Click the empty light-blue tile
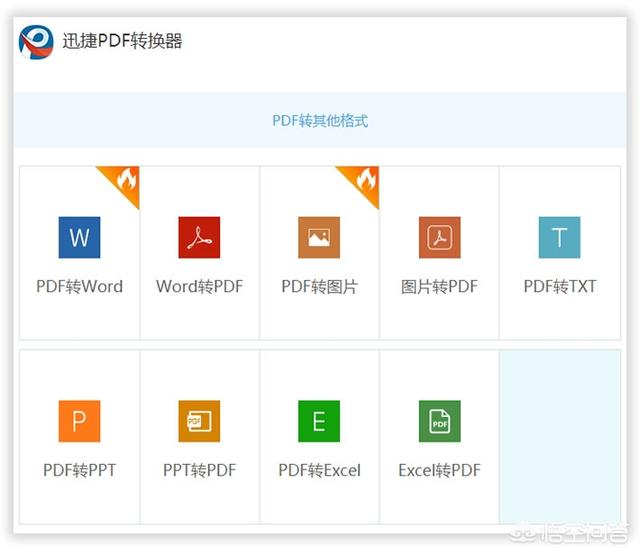This screenshot has width=640, height=555. click(559, 436)
